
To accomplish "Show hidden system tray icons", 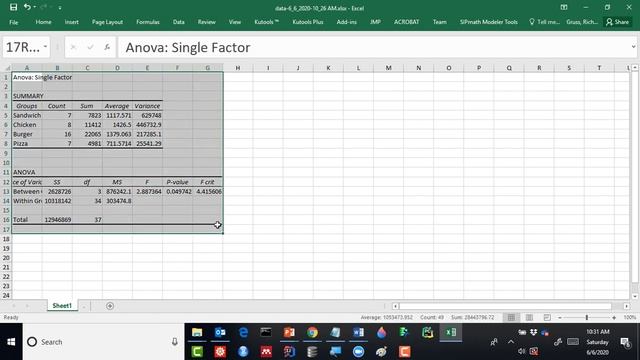I will click(x=511, y=342).
